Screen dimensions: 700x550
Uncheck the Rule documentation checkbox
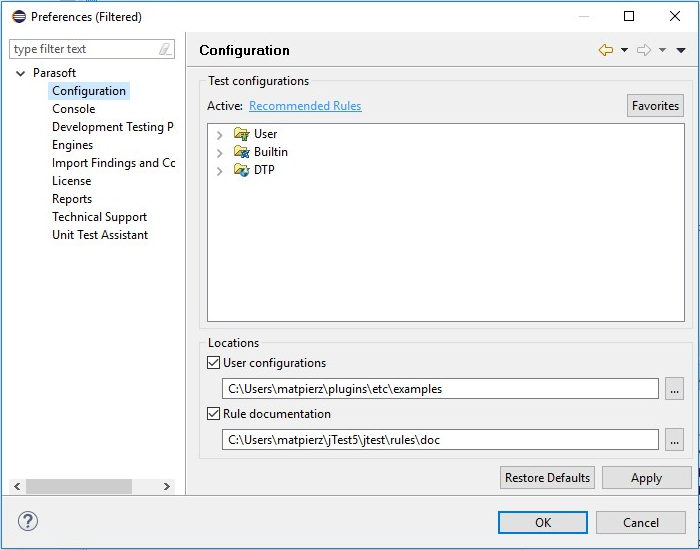213,413
